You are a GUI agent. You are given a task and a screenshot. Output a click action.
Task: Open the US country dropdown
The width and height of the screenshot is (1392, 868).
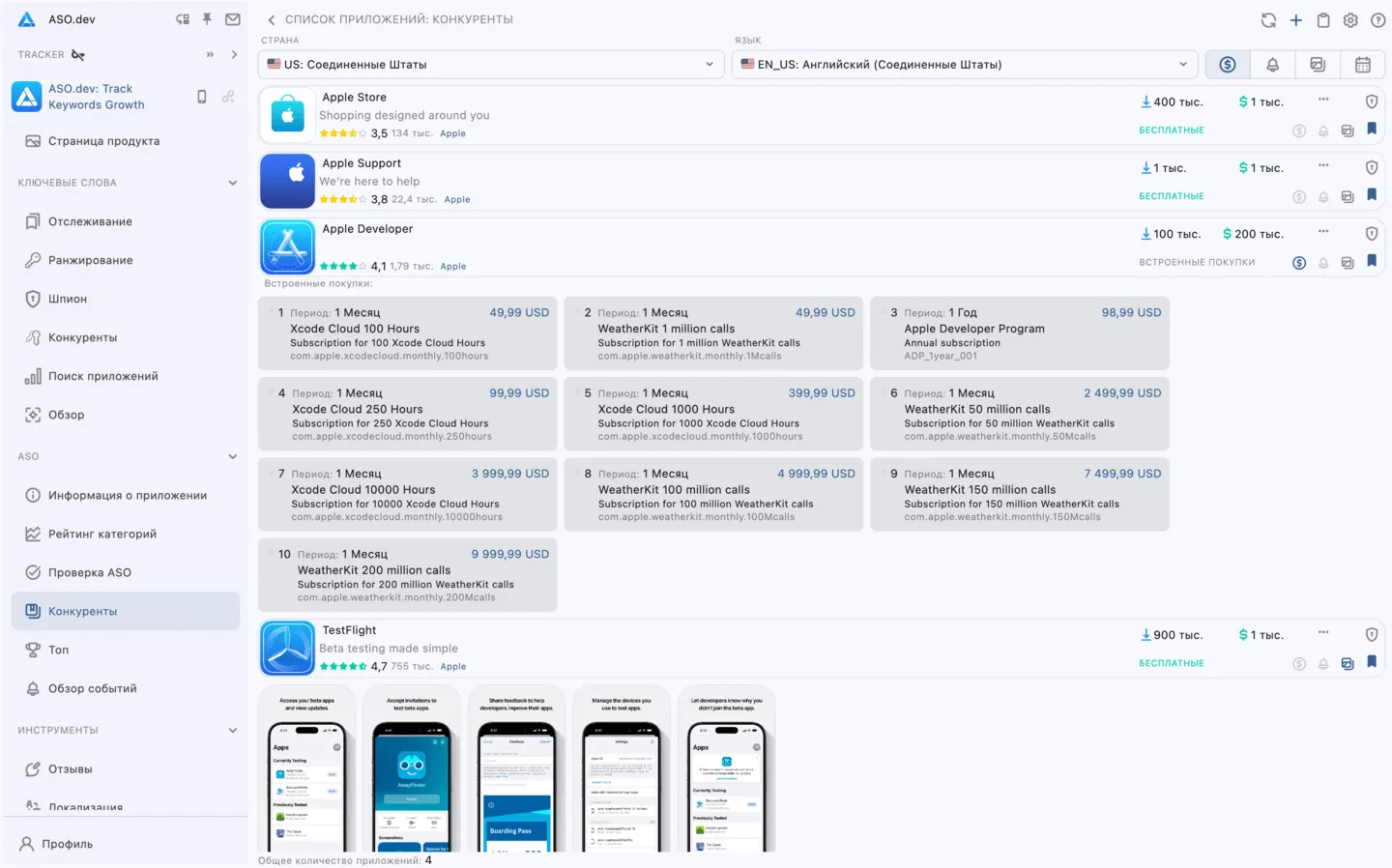pos(491,65)
